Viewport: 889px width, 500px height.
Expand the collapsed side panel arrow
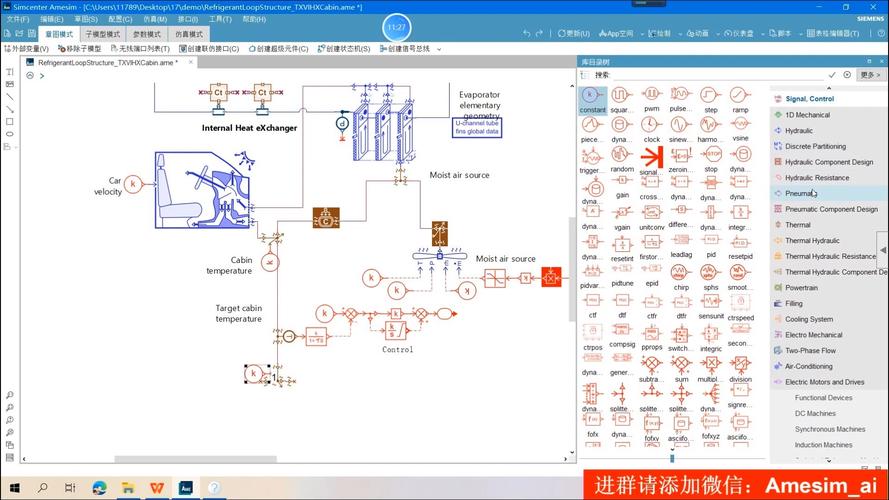coord(883,250)
